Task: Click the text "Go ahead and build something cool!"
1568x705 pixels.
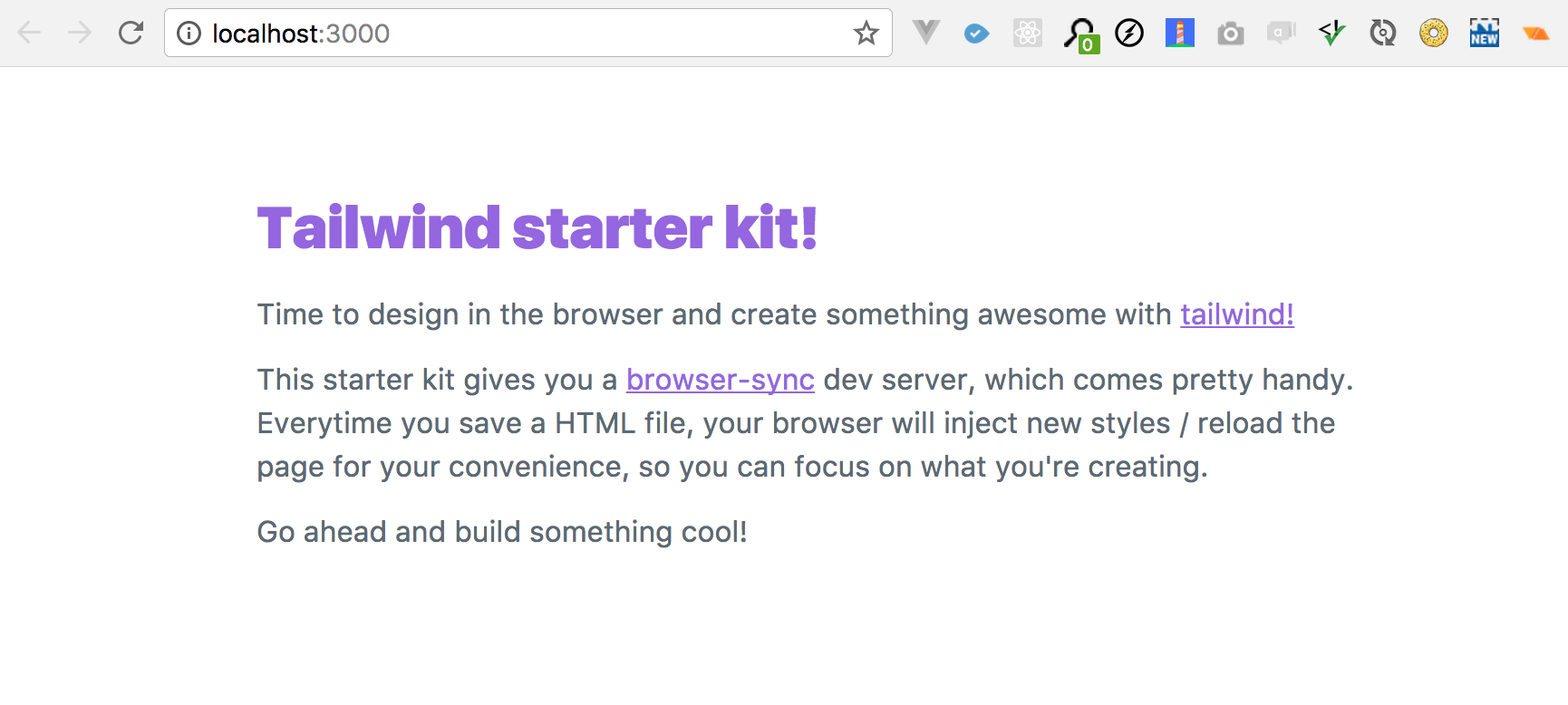Action: click(x=502, y=532)
